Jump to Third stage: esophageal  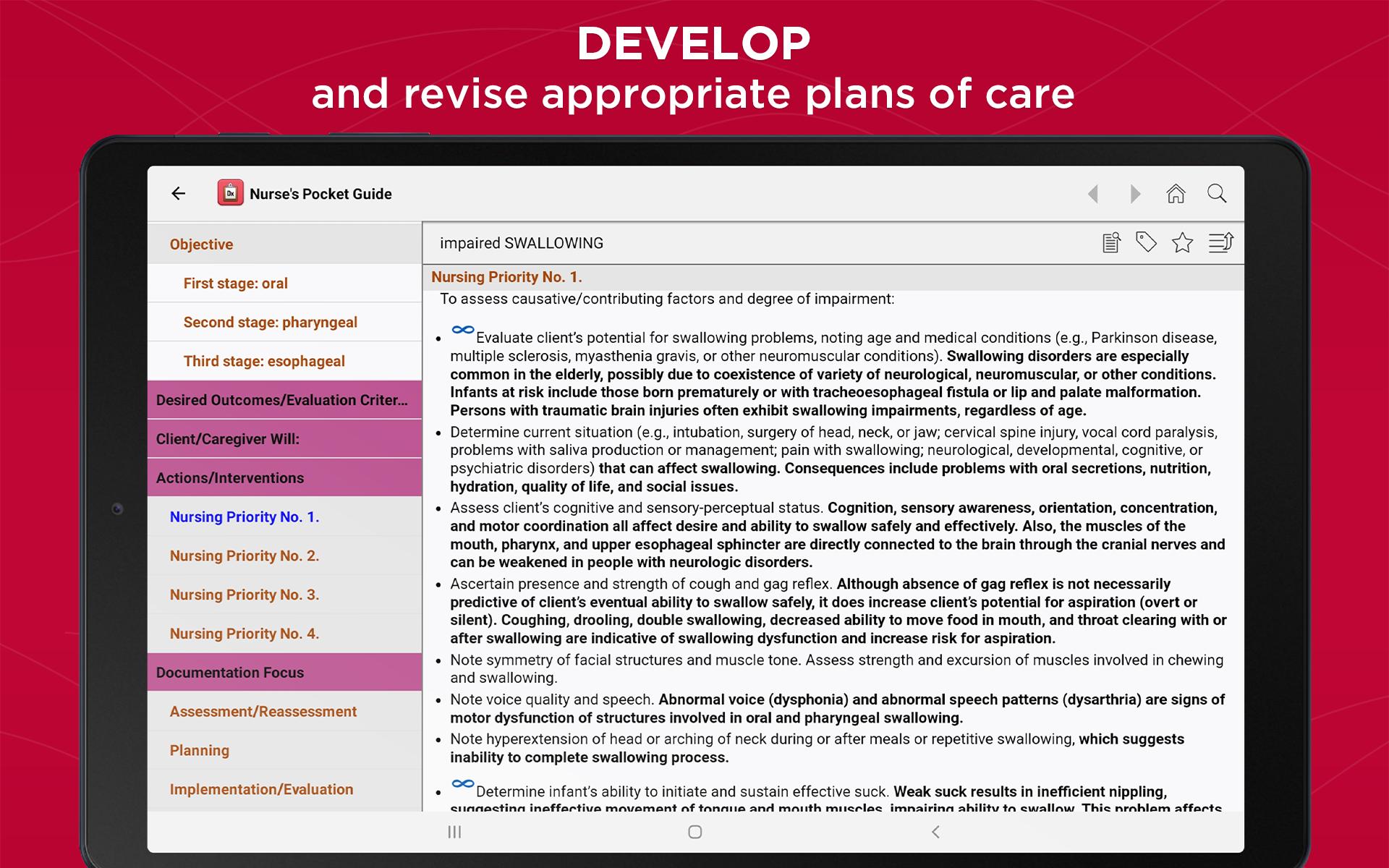pos(284,361)
